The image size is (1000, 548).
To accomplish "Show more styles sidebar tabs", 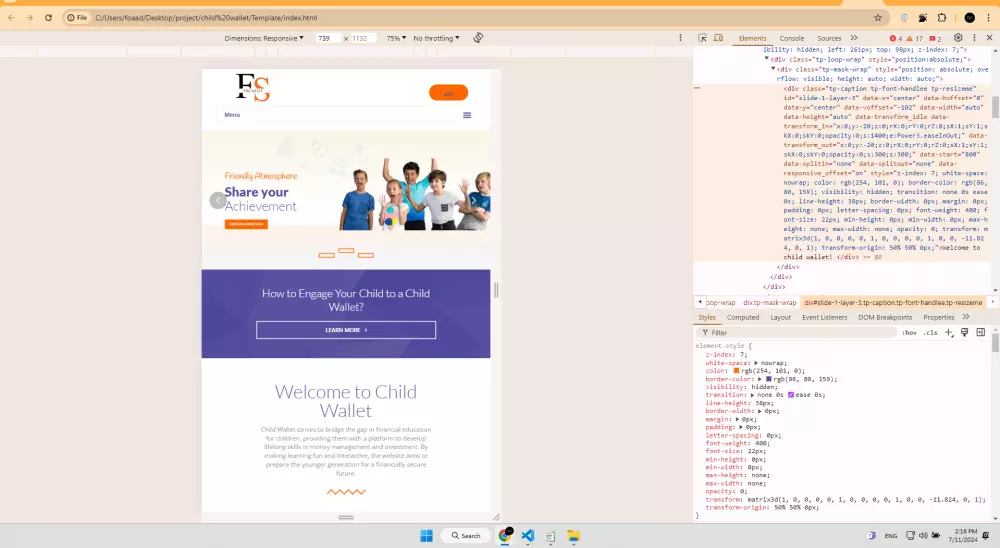I will tap(966, 317).
